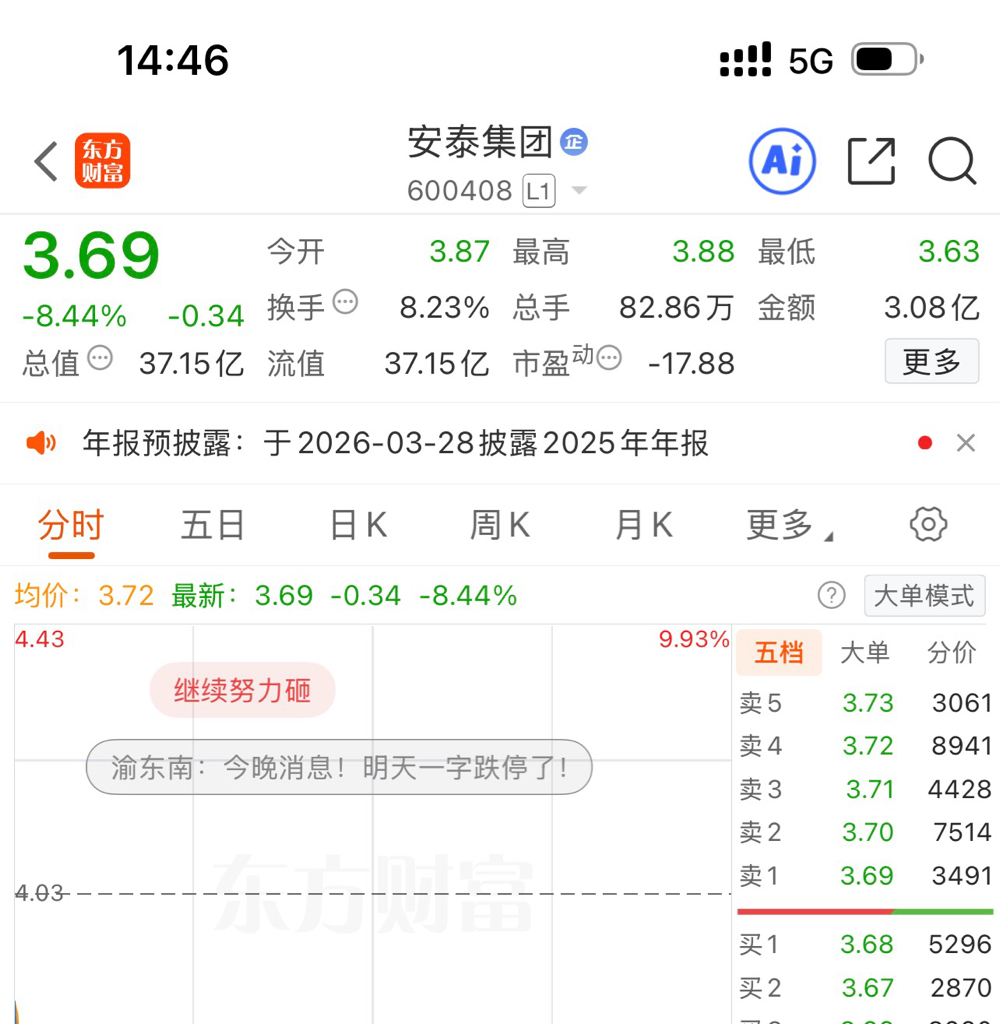Tap the L1 level badge
The image size is (1000, 1024).
(x=539, y=191)
